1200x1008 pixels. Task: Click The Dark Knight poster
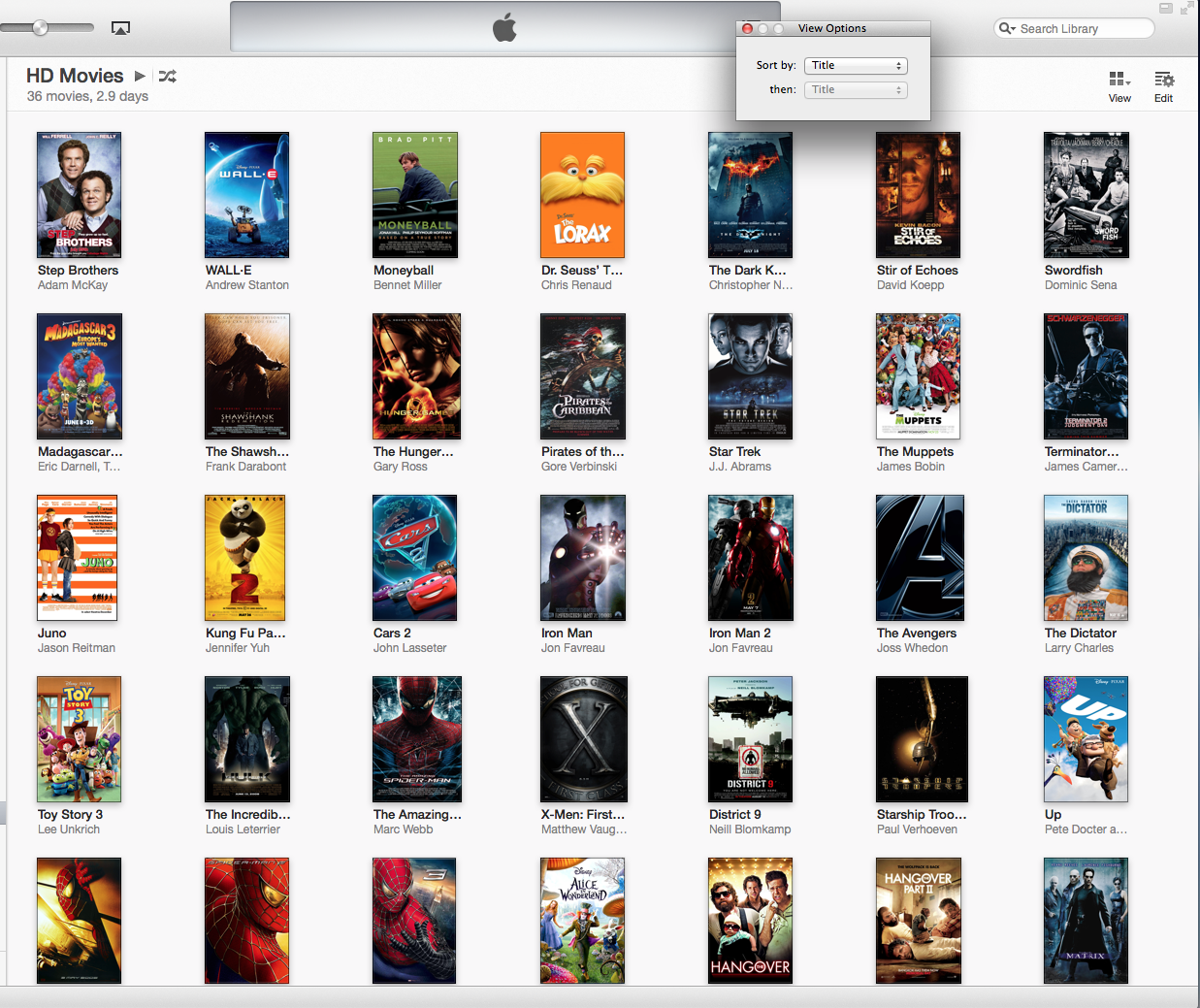tap(750, 195)
